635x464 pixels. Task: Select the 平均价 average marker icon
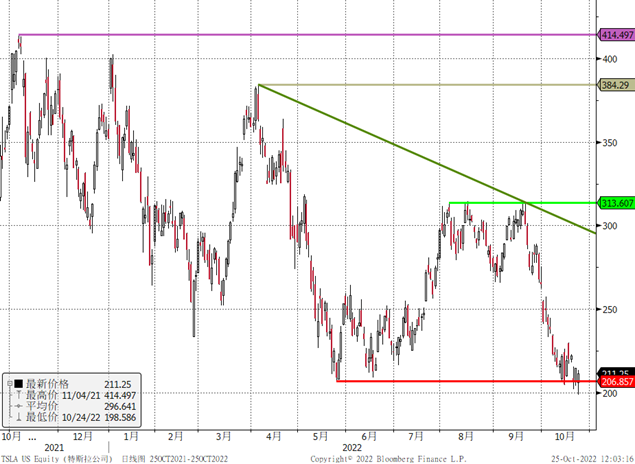click(17, 406)
